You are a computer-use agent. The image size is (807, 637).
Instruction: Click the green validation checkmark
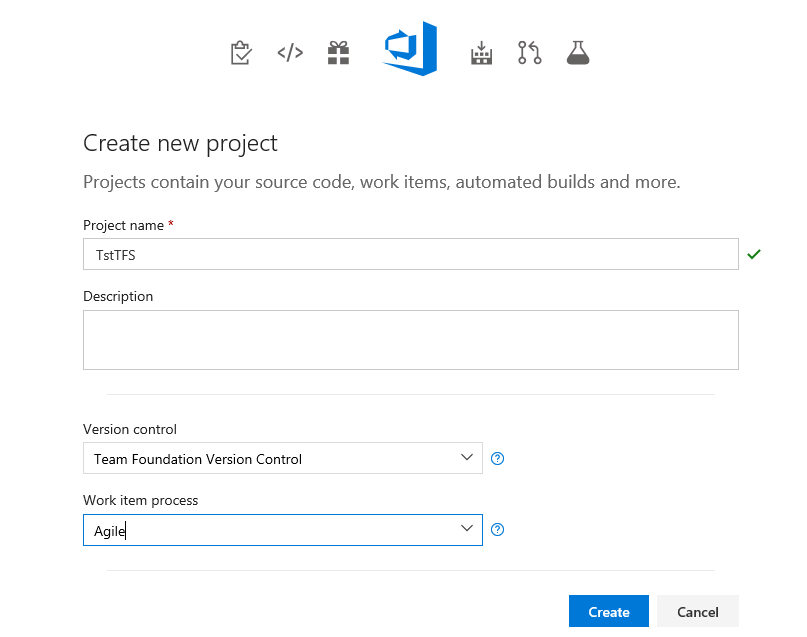coord(754,254)
